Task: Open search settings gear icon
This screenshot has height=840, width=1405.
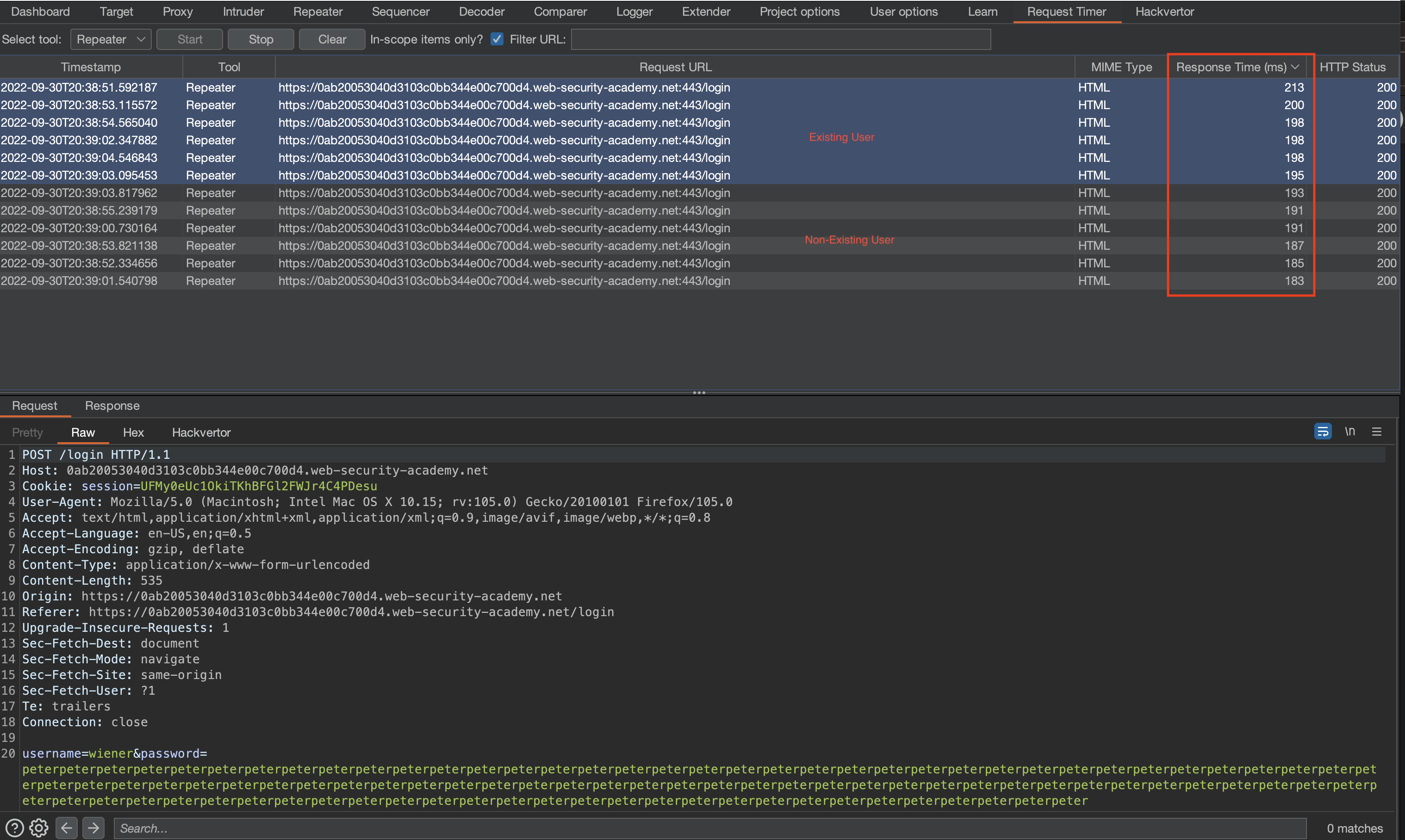Action: [38, 828]
